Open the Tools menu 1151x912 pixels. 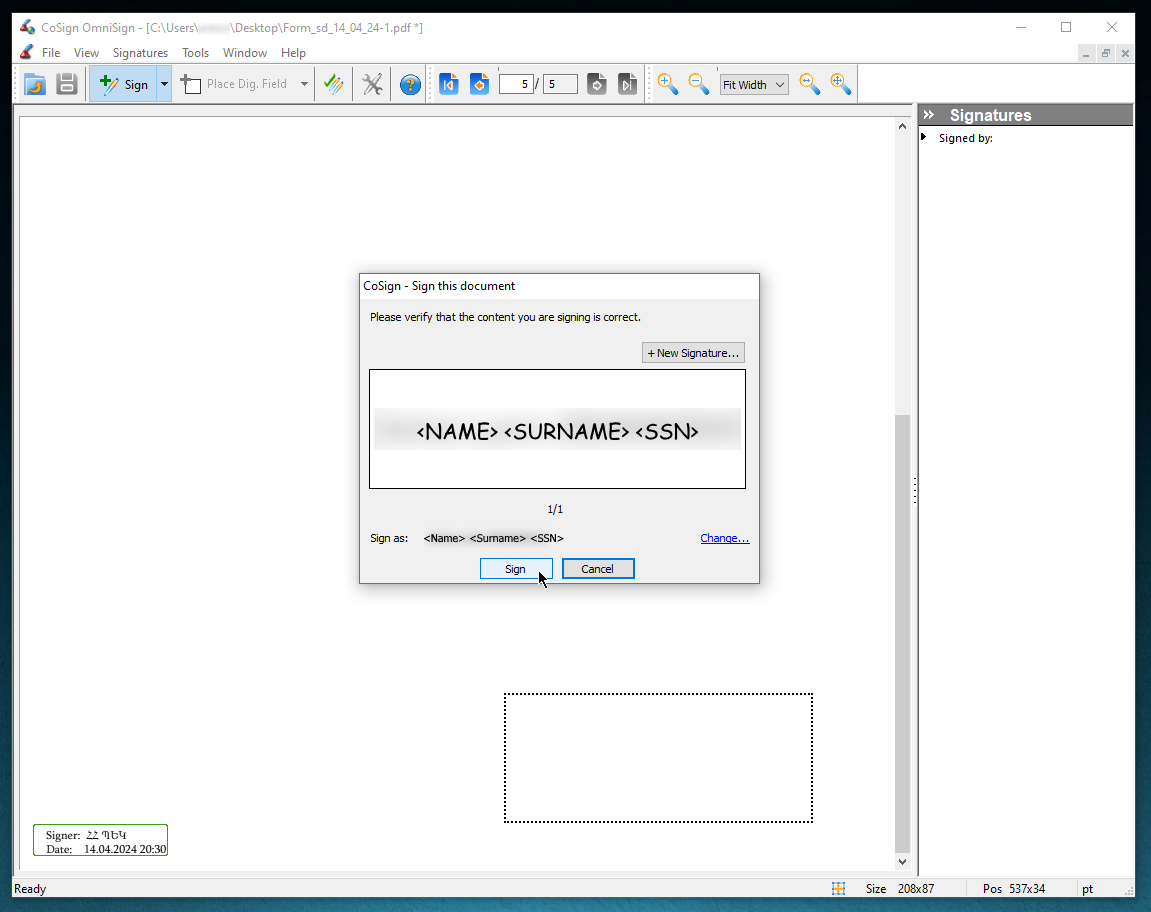point(195,53)
